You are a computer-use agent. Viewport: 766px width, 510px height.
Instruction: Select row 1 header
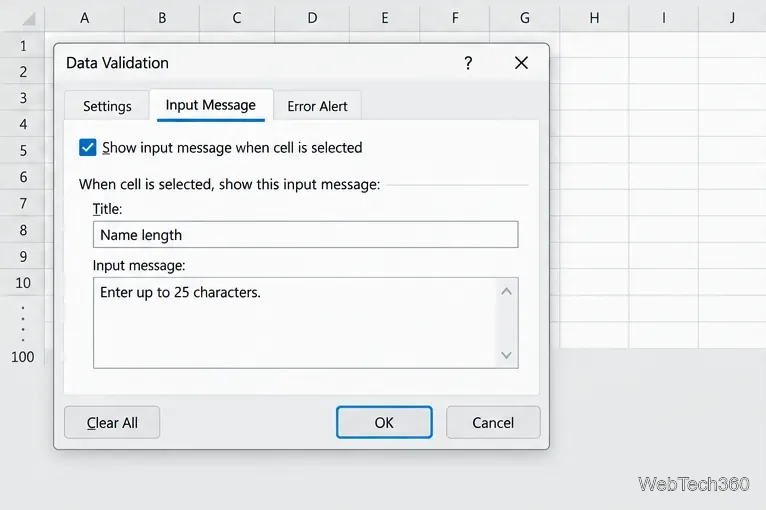click(23, 45)
